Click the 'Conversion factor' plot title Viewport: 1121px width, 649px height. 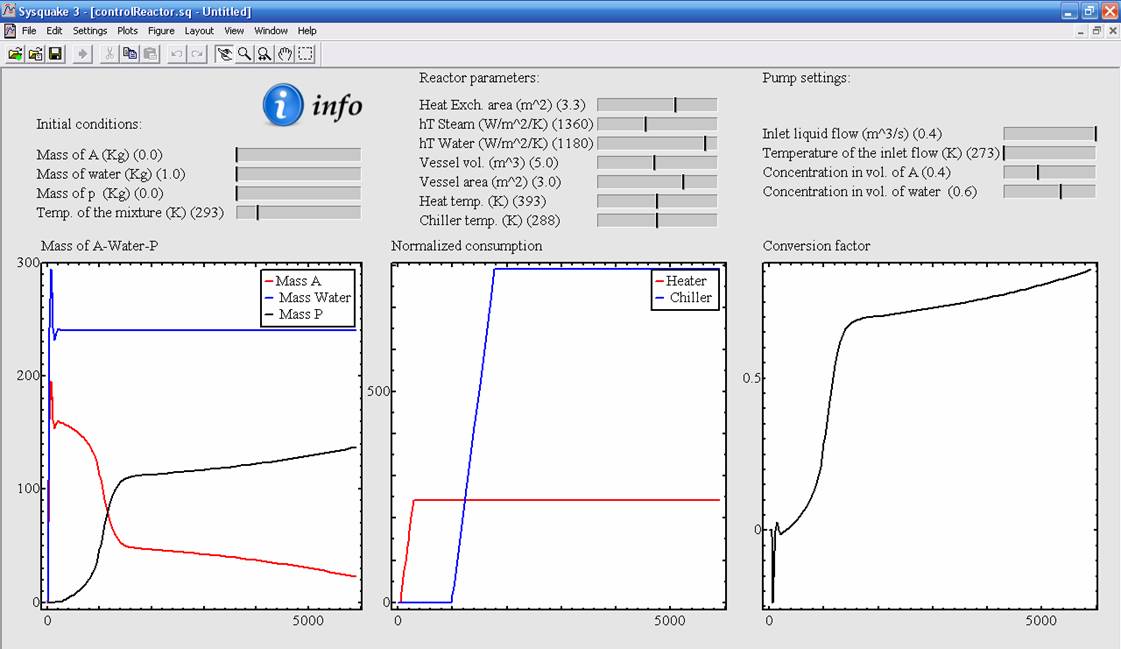pyautogui.click(x=816, y=246)
